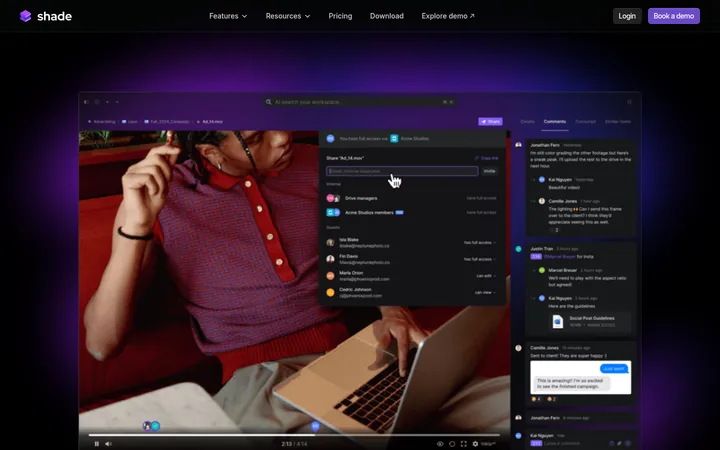Image resolution: width=720 pixels, height=450 pixels.
Task: Click the loop icon in player controls
Action: [x=452, y=444]
